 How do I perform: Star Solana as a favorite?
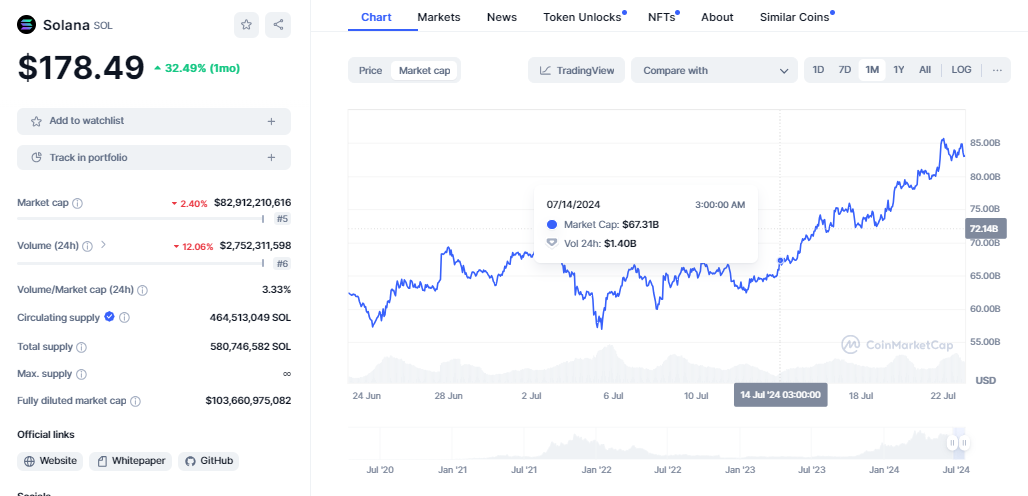pos(247,25)
